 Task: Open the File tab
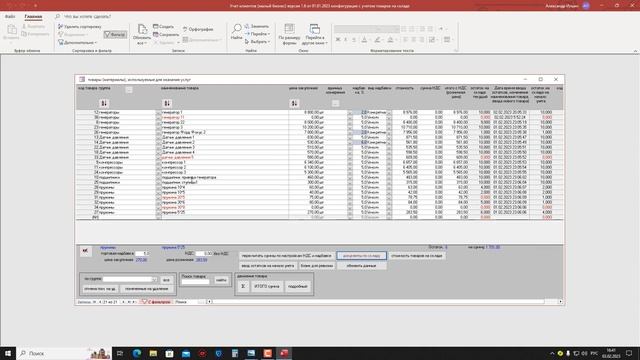tap(10, 17)
